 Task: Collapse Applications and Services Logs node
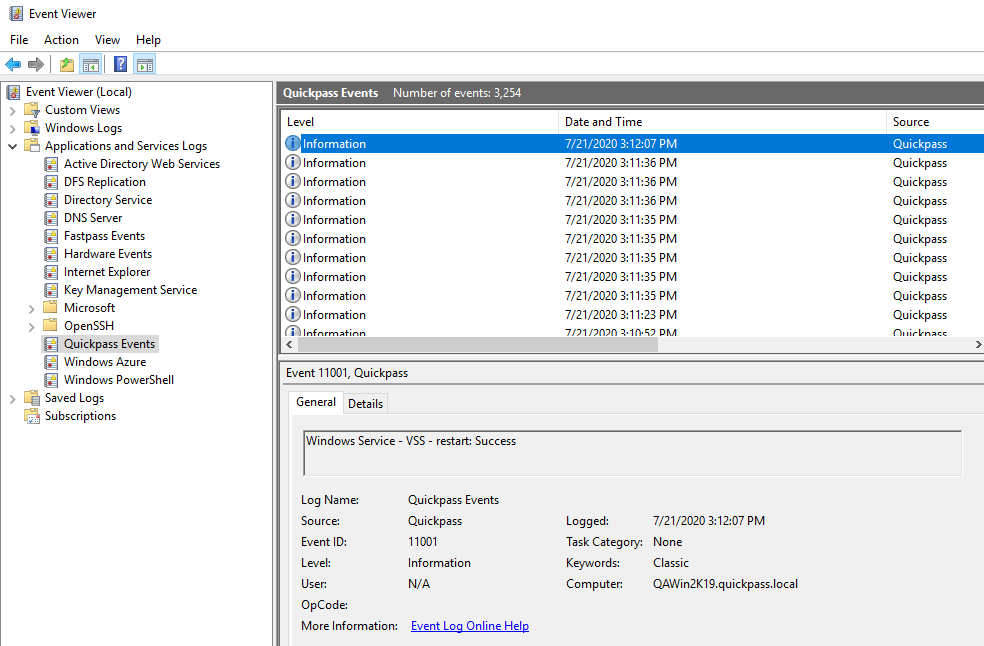(x=13, y=147)
